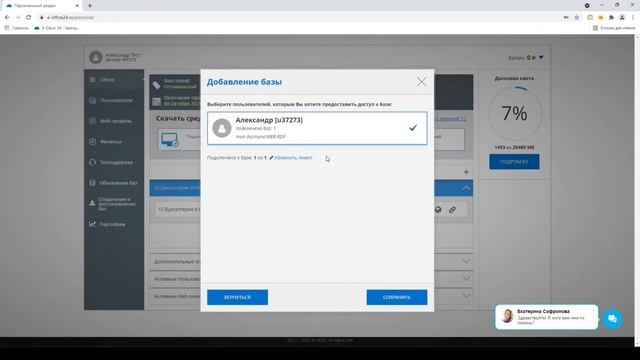Click the 7% disk quota circle
The height and width of the screenshot is (360, 640).
[x=515, y=113]
